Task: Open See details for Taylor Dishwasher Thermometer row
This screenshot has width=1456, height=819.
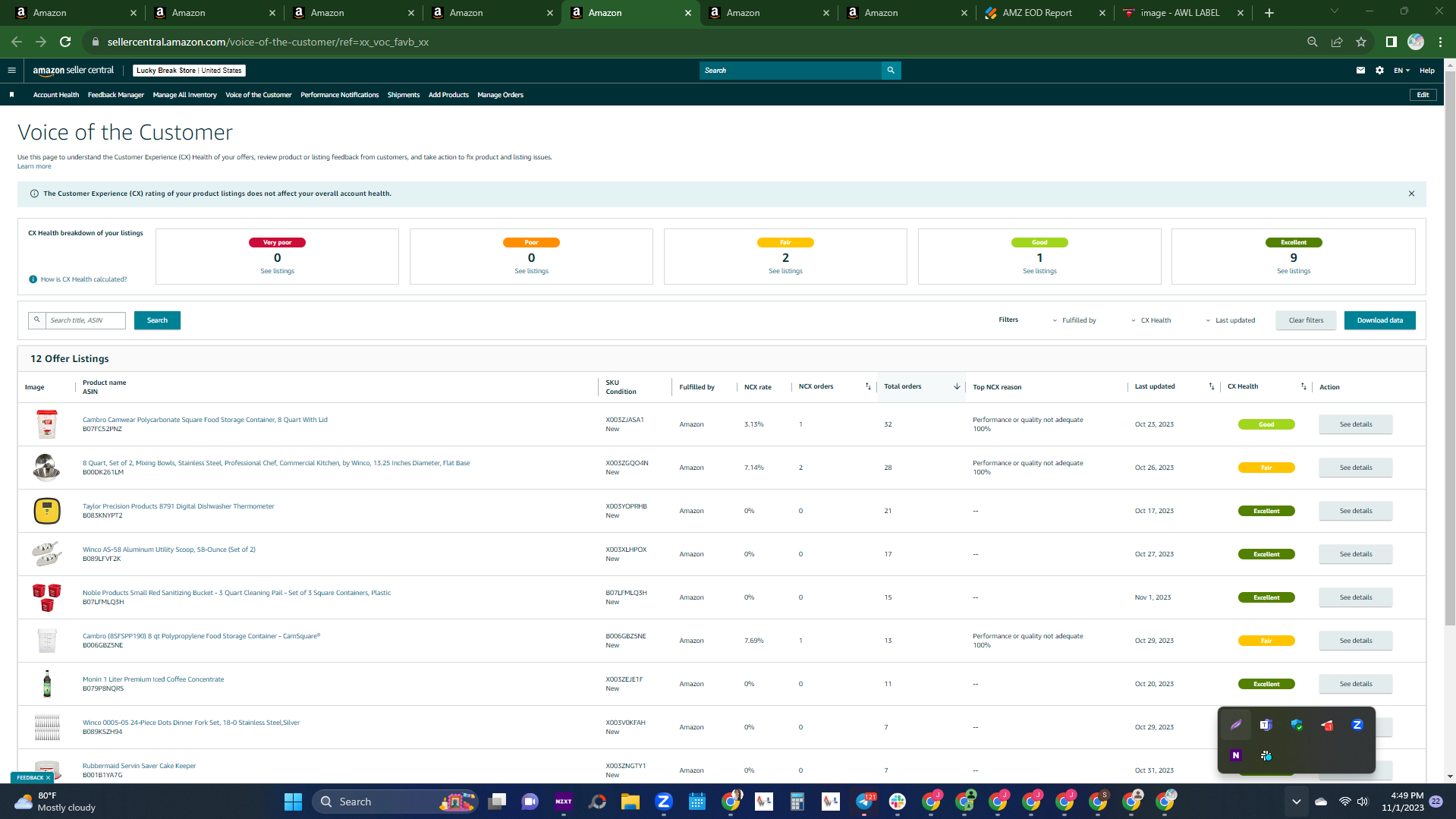Action: 1355,511
